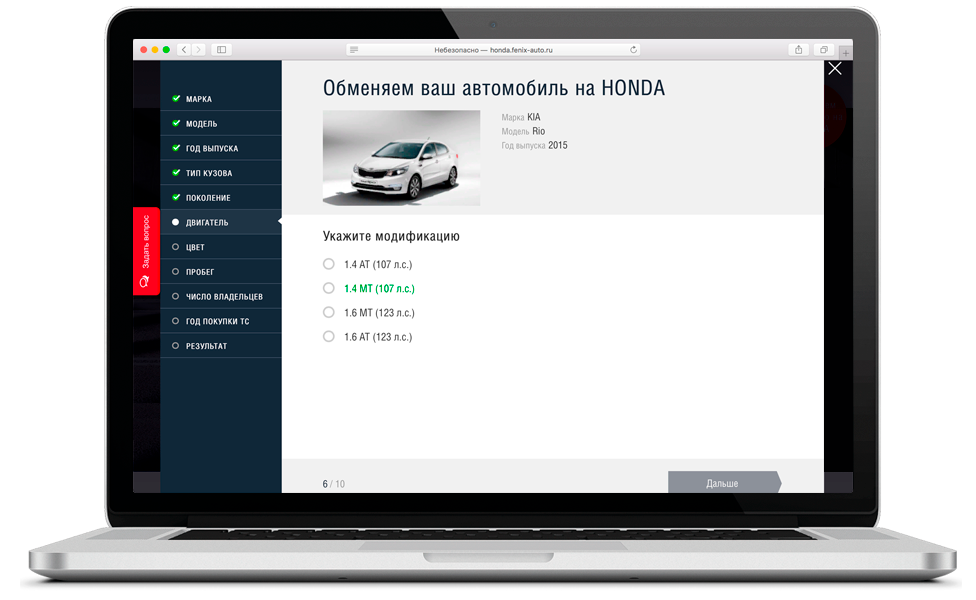Open the Результат step
The height and width of the screenshot is (600, 976).
pyautogui.click(x=221, y=345)
